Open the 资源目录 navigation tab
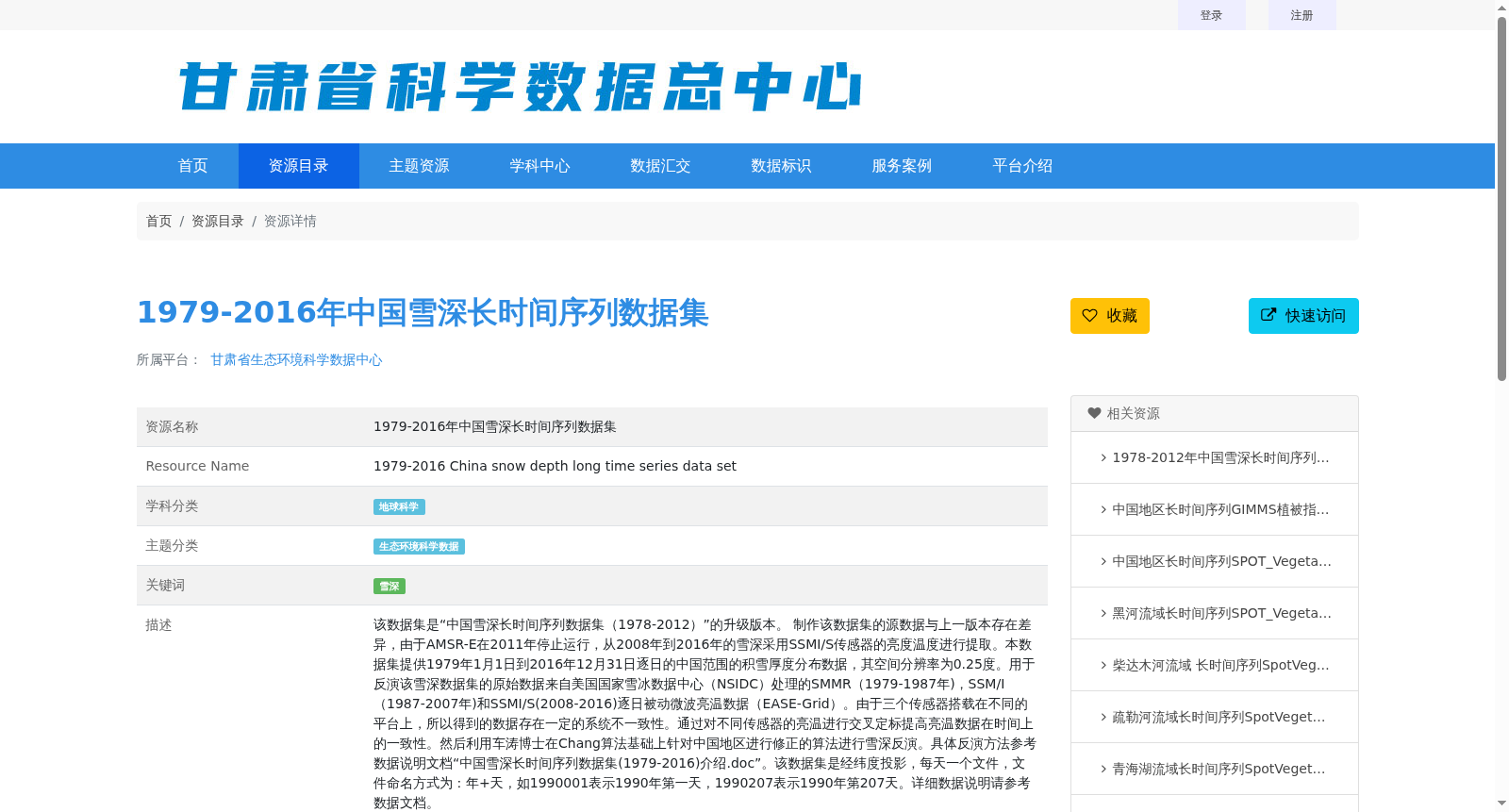1509x812 pixels. click(298, 166)
